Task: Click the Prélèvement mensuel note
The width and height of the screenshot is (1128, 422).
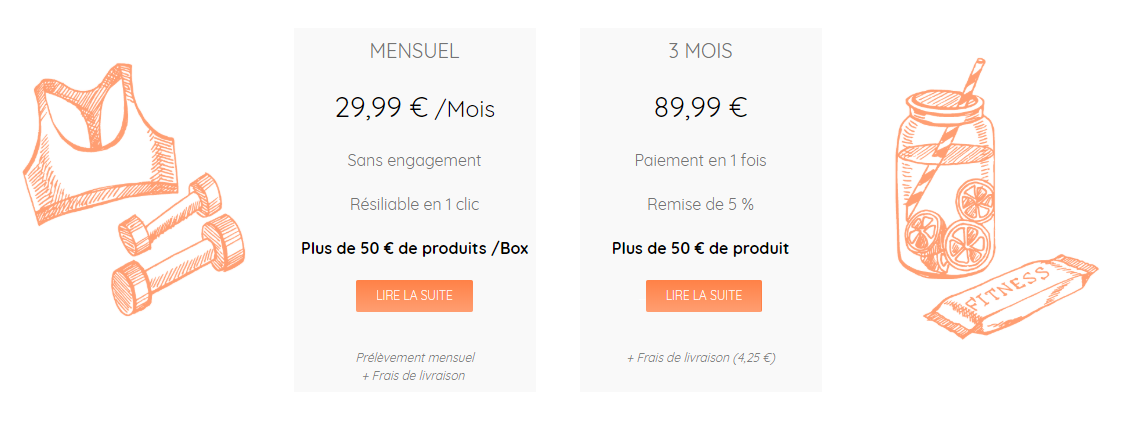Action: point(415,357)
